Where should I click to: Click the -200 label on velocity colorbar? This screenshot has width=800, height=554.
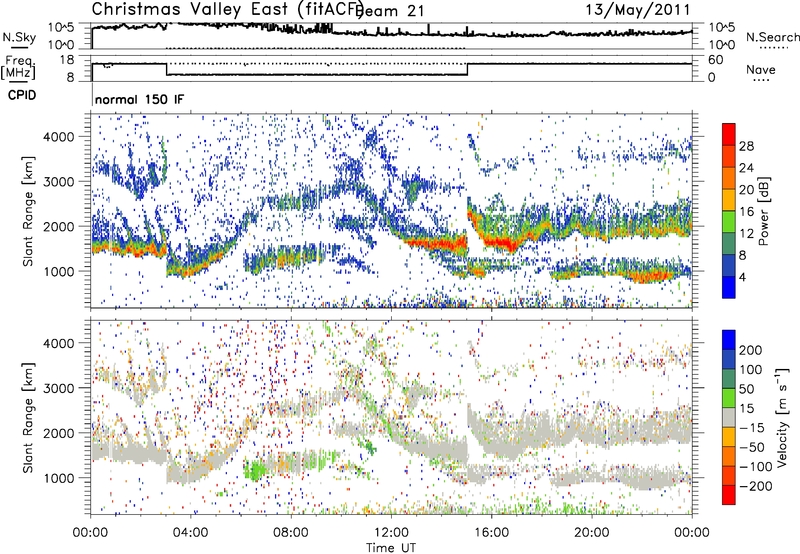(756, 486)
